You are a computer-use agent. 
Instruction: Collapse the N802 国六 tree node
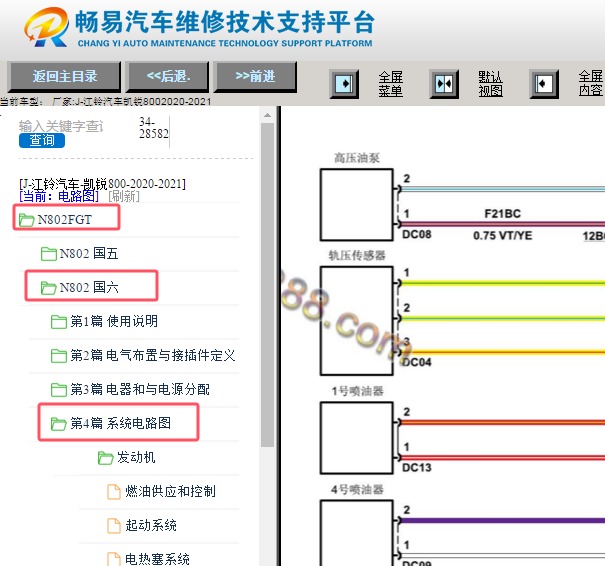(x=89, y=287)
